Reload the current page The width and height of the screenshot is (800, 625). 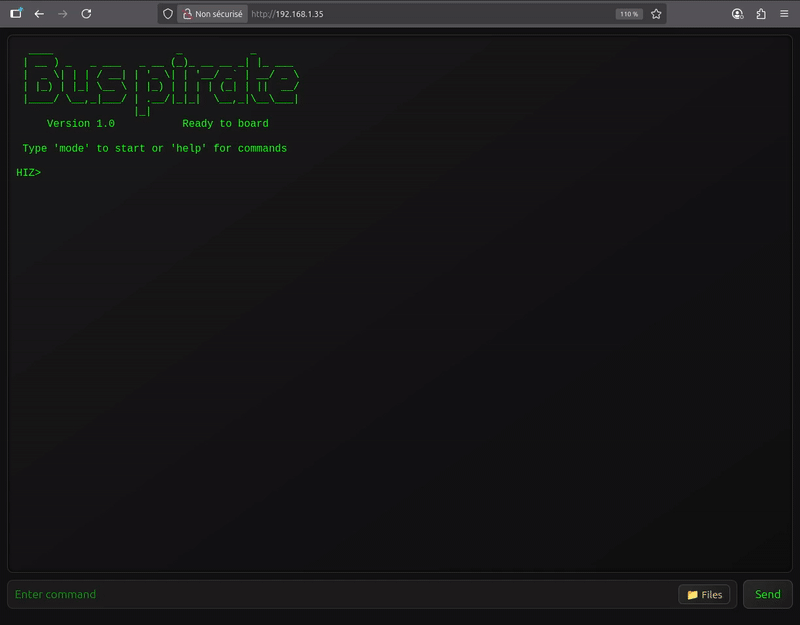pyautogui.click(x=87, y=14)
